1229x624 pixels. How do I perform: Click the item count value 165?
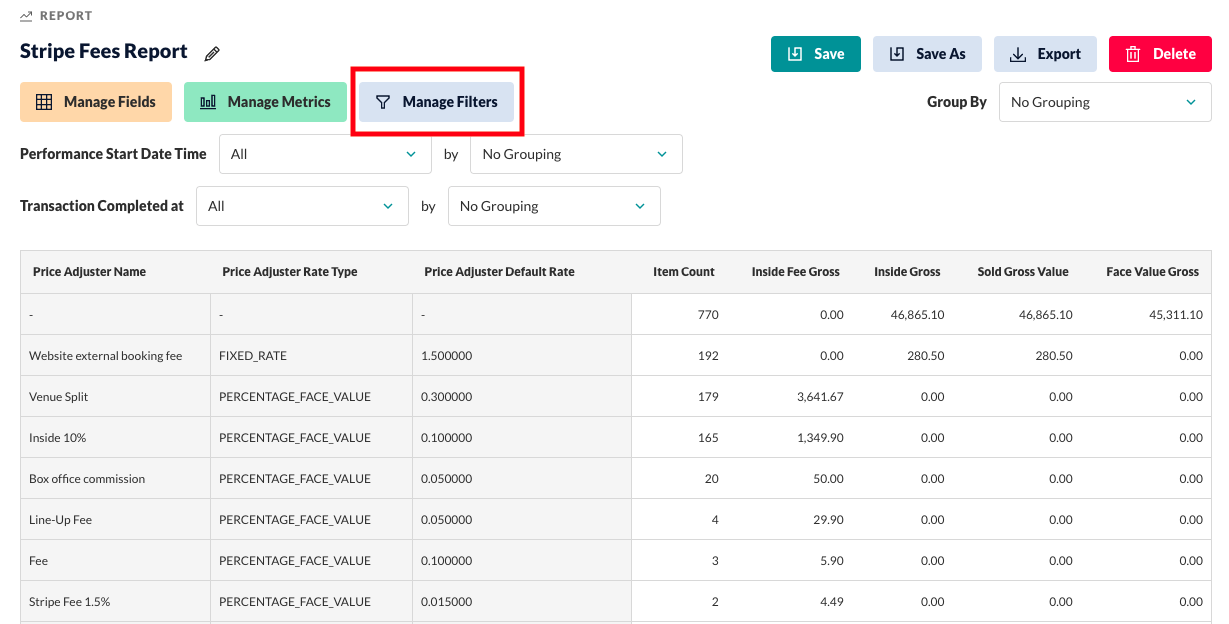point(708,438)
